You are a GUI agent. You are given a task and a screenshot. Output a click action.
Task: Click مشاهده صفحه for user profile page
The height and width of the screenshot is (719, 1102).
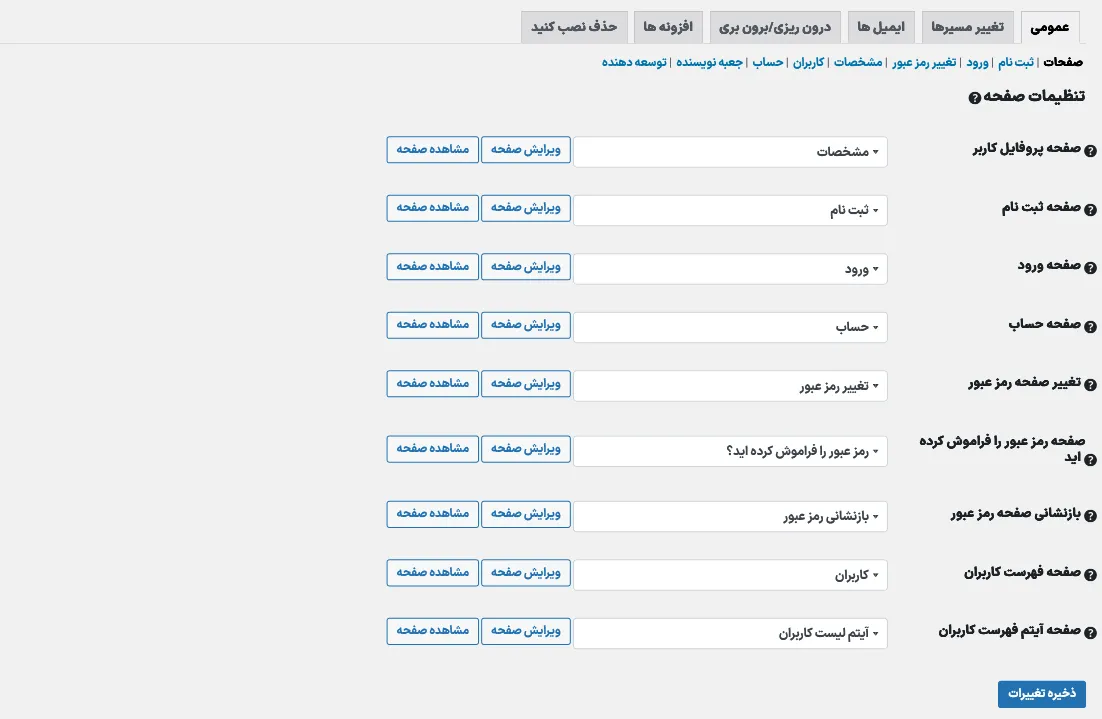[x=432, y=150]
